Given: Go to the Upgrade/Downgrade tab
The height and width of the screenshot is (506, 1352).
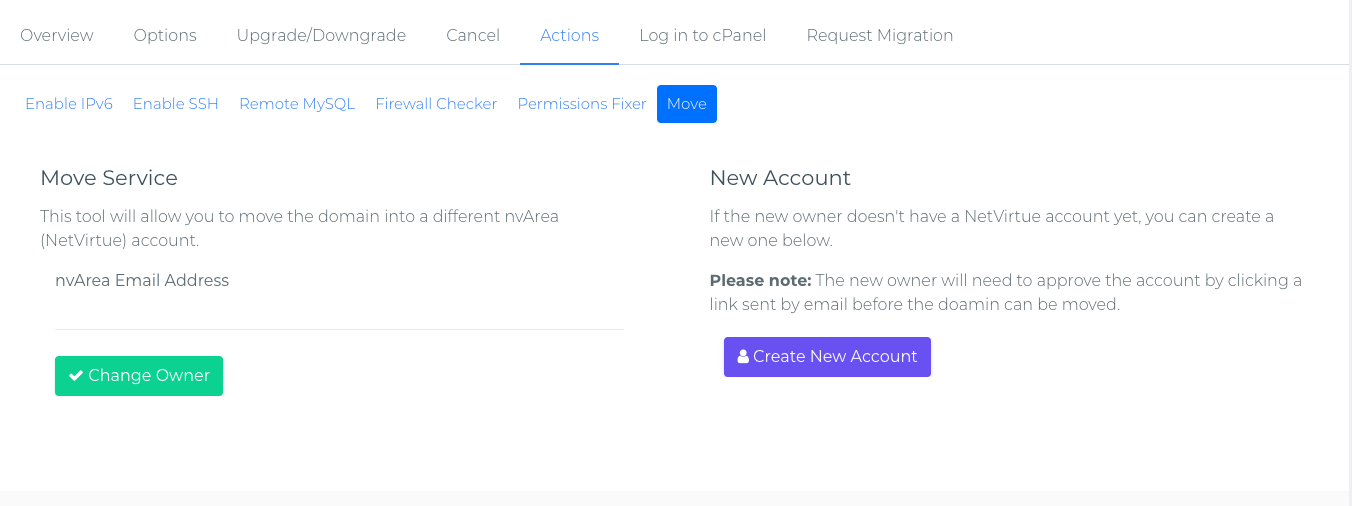Looking at the screenshot, I should point(321,35).
